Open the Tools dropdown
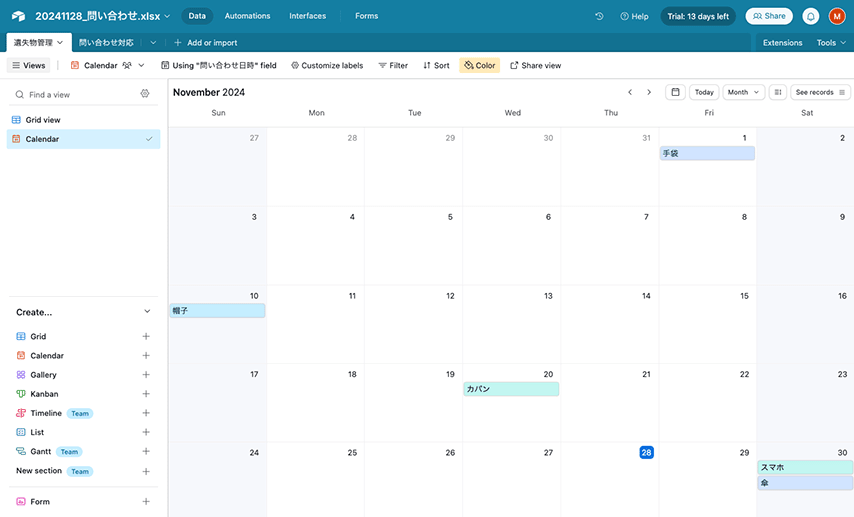 831,42
